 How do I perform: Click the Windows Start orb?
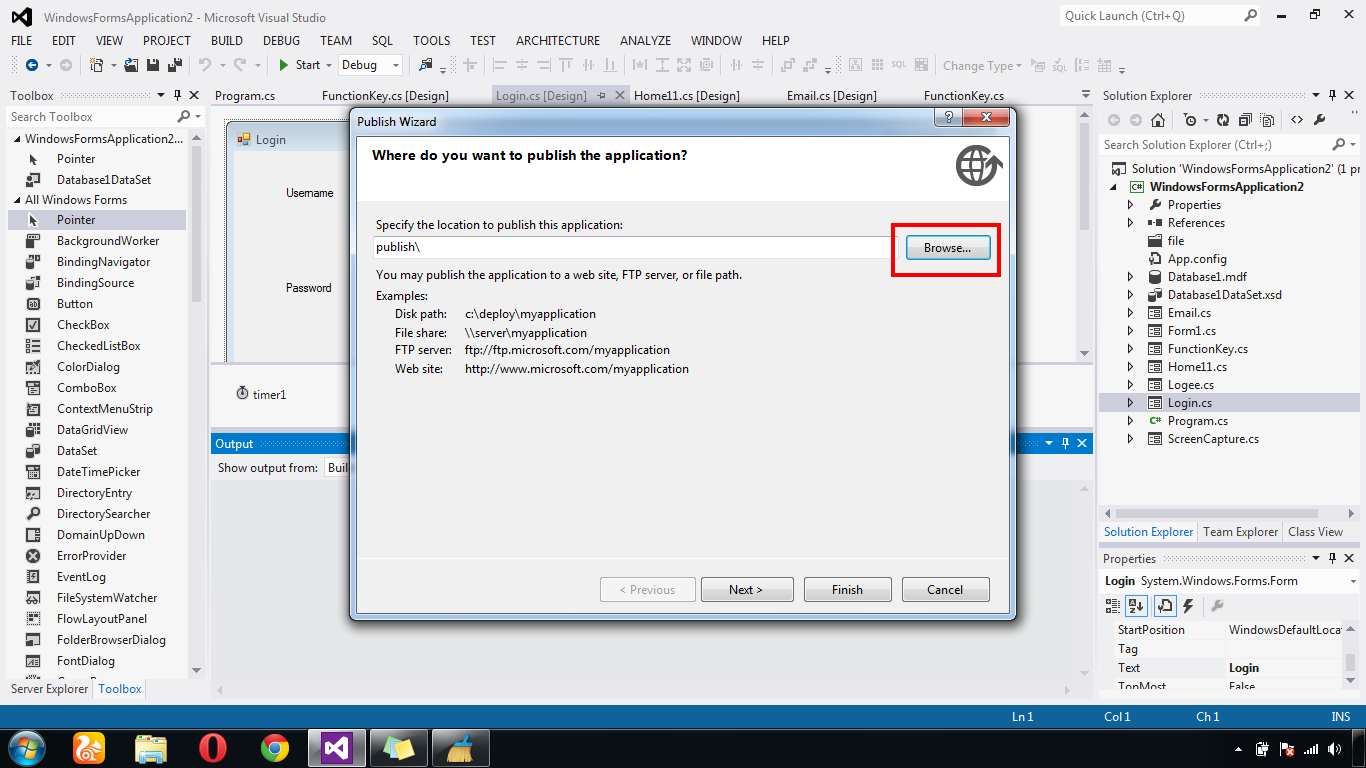click(x=26, y=747)
